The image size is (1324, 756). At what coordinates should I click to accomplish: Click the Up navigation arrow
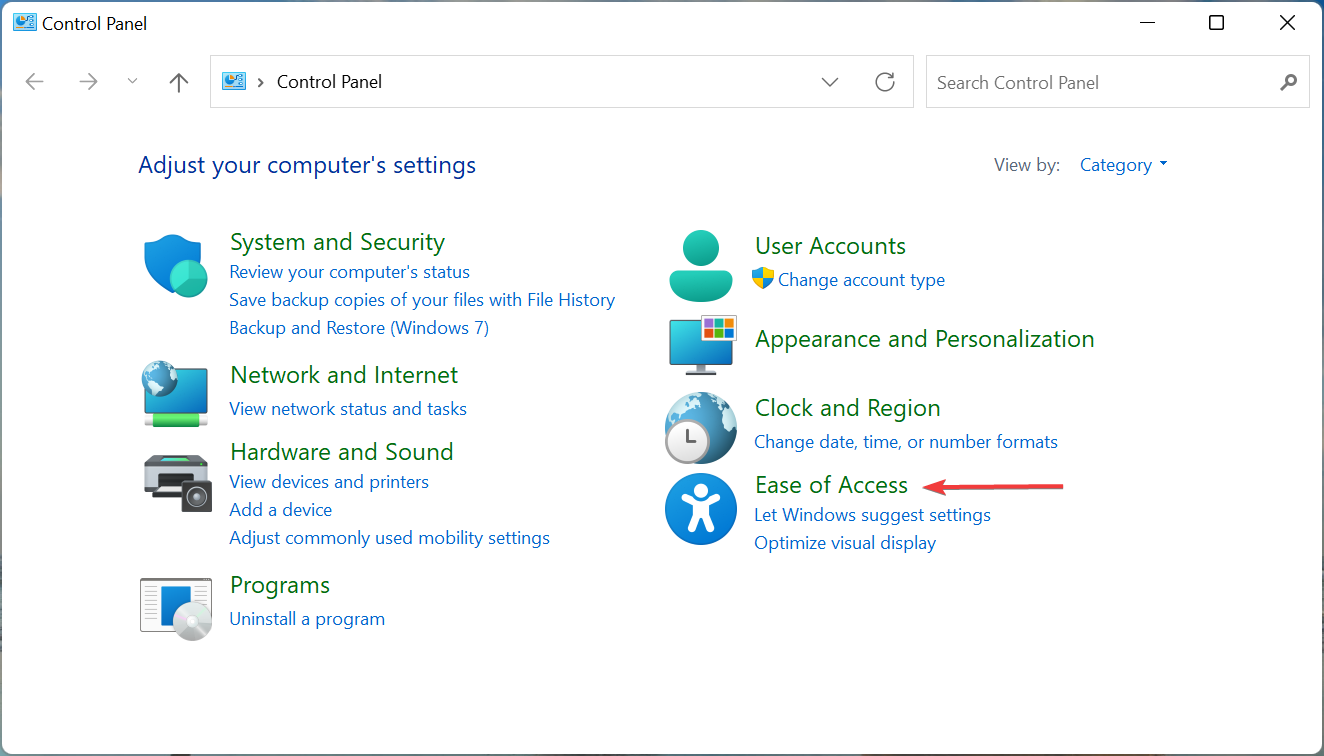click(178, 81)
